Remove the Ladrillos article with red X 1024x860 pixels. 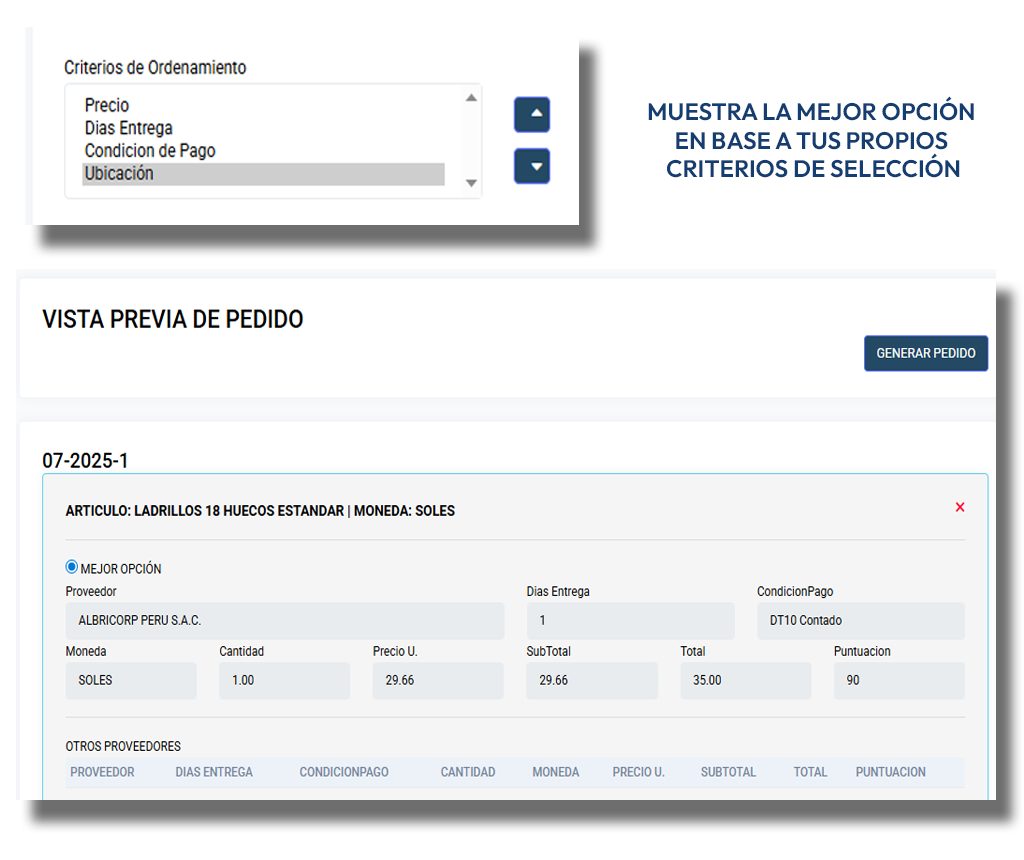959,507
